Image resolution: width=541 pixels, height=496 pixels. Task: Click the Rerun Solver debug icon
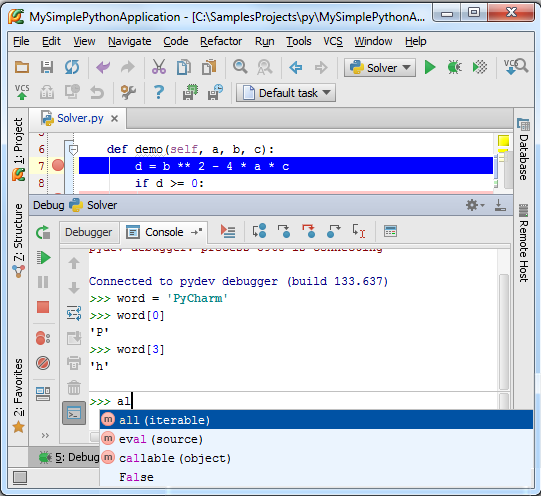click(x=43, y=232)
